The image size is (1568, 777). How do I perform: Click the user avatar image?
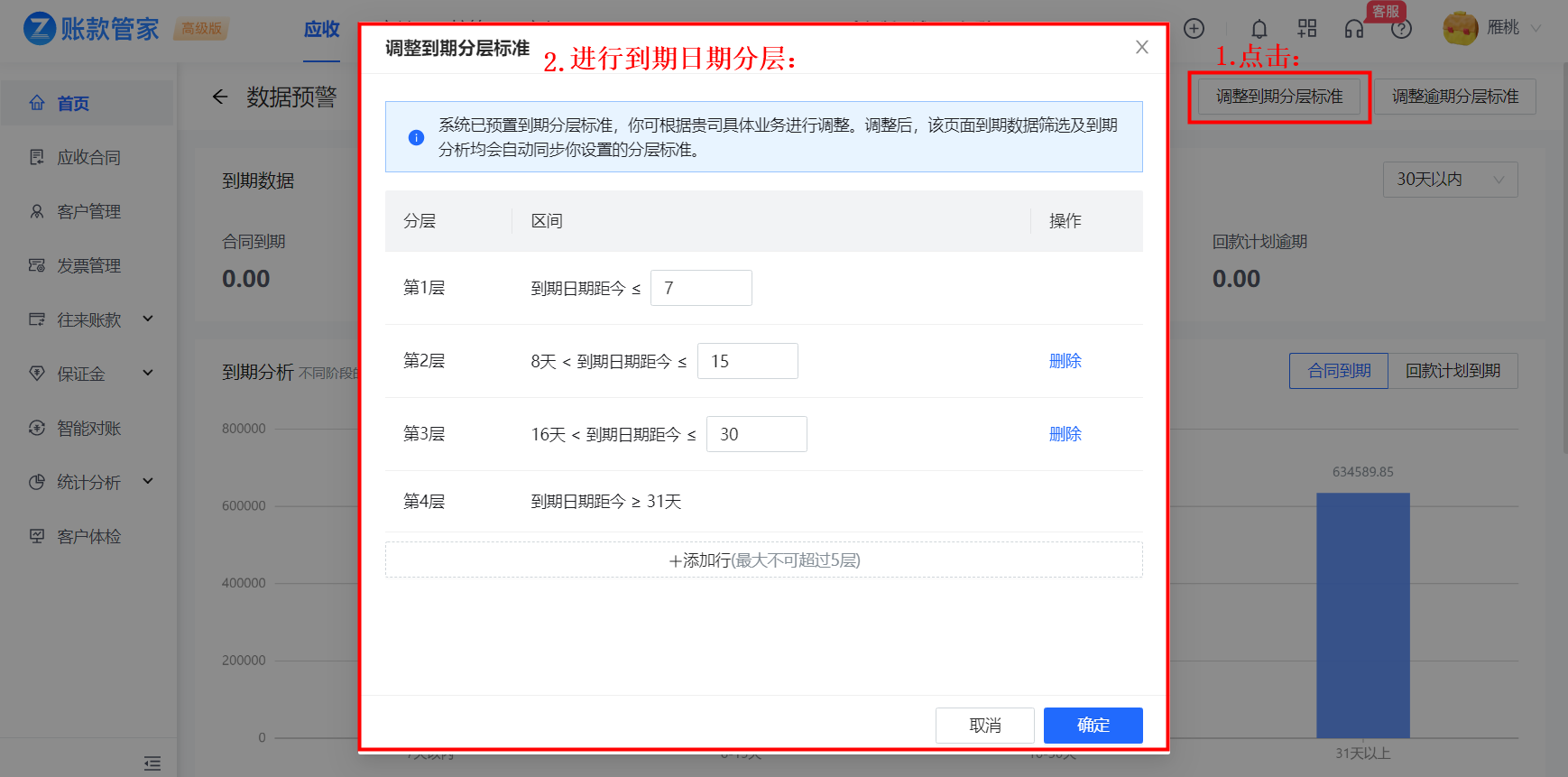[x=1461, y=28]
